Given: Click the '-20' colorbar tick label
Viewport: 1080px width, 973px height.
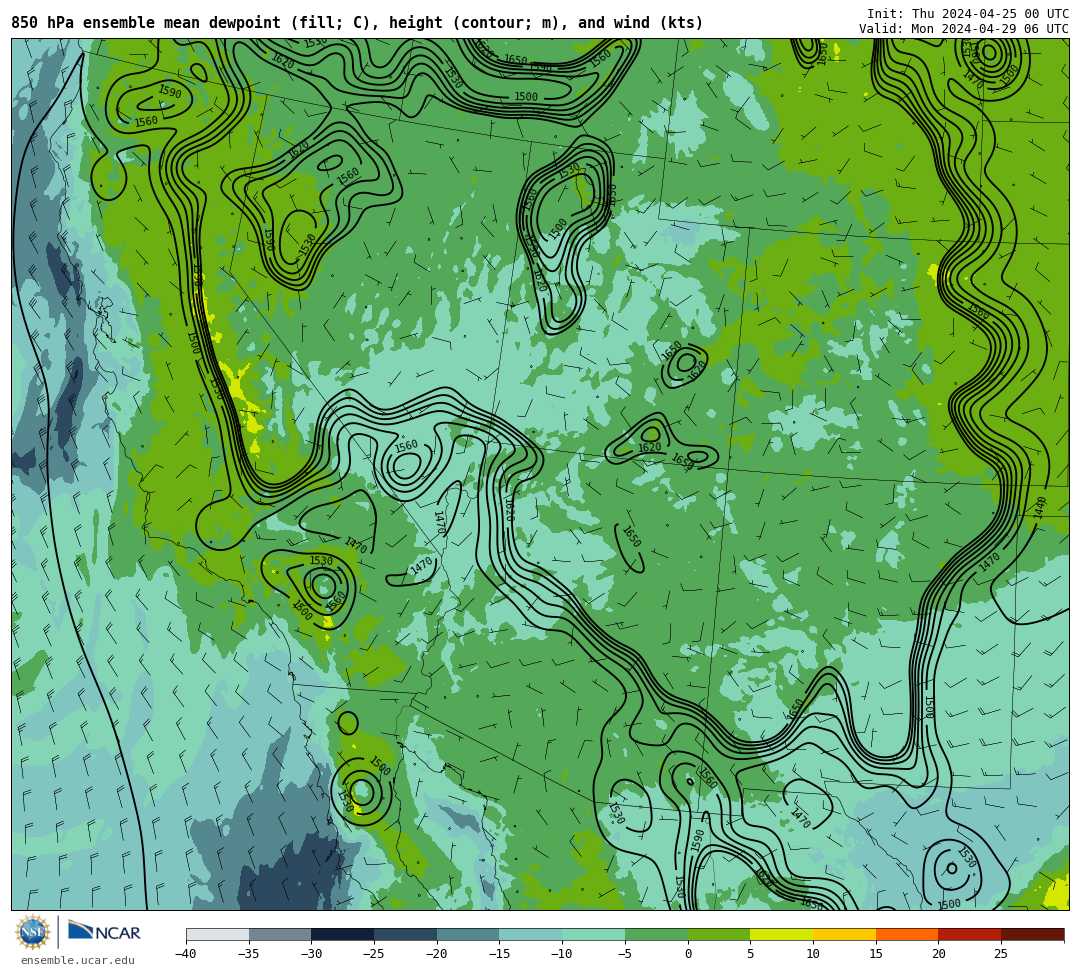Looking at the screenshot, I should click(437, 954).
